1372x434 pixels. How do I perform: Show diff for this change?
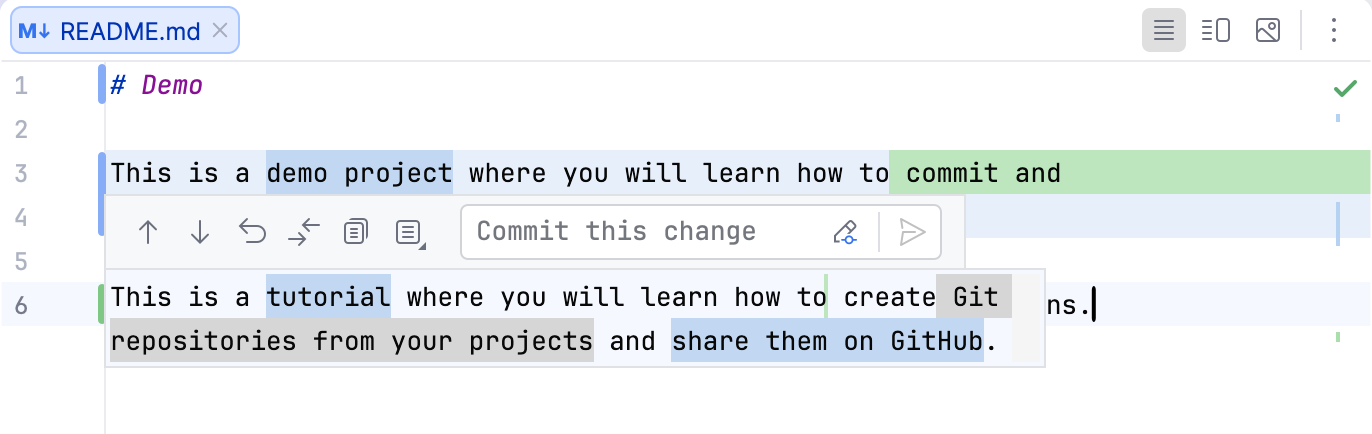point(304,232)
